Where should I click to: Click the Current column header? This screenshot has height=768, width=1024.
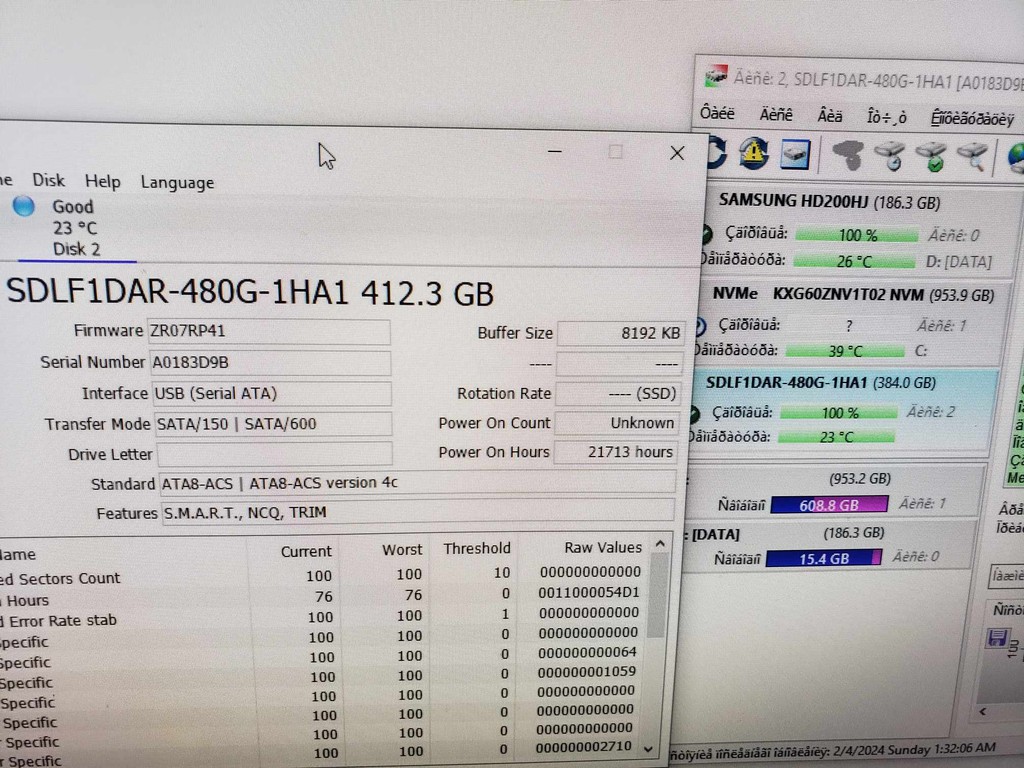pos(306,551)
